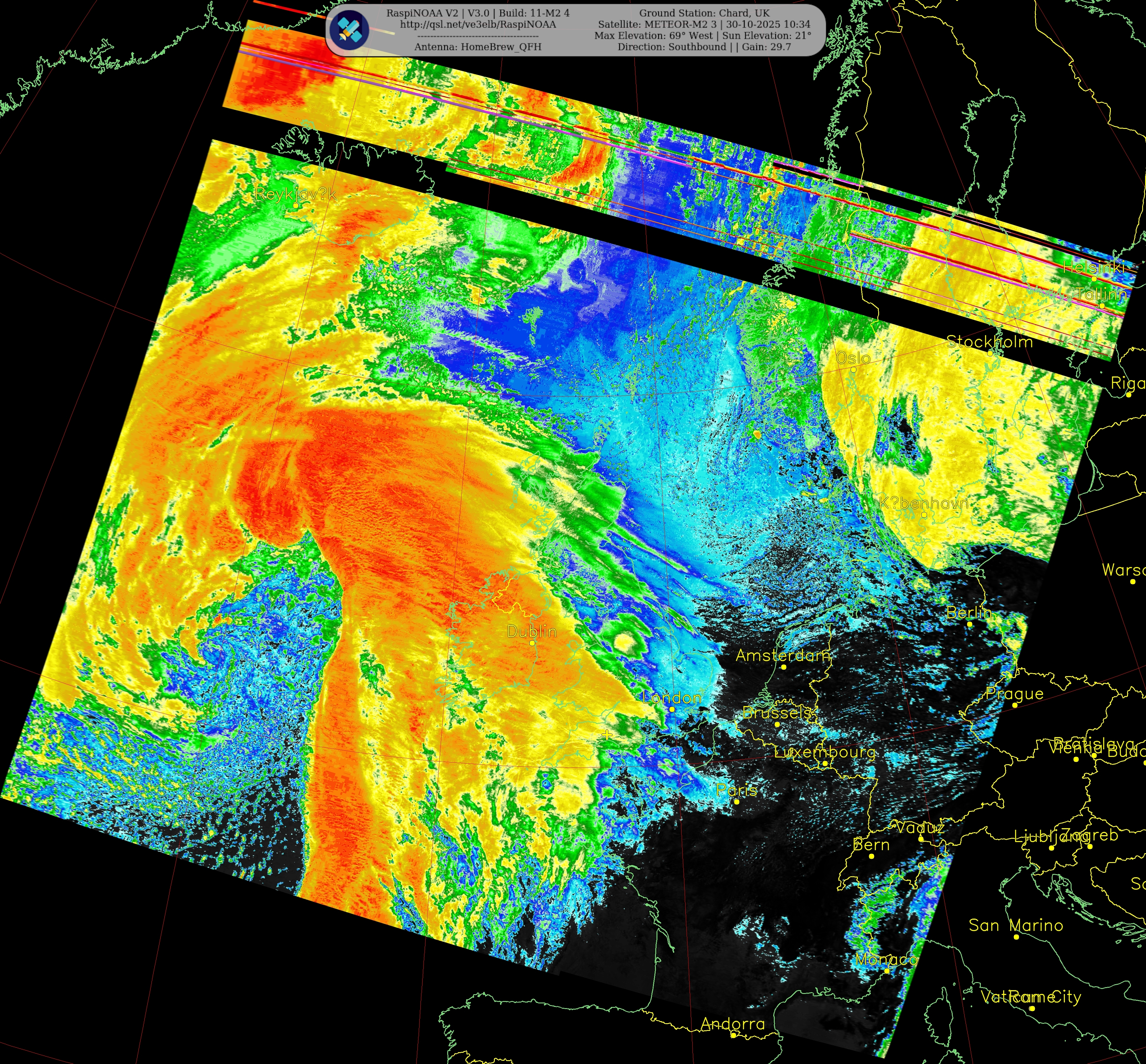Screen dimensions: 1146x1064
Task: Select the Berlin marker dot
Action: click(969, 624)
